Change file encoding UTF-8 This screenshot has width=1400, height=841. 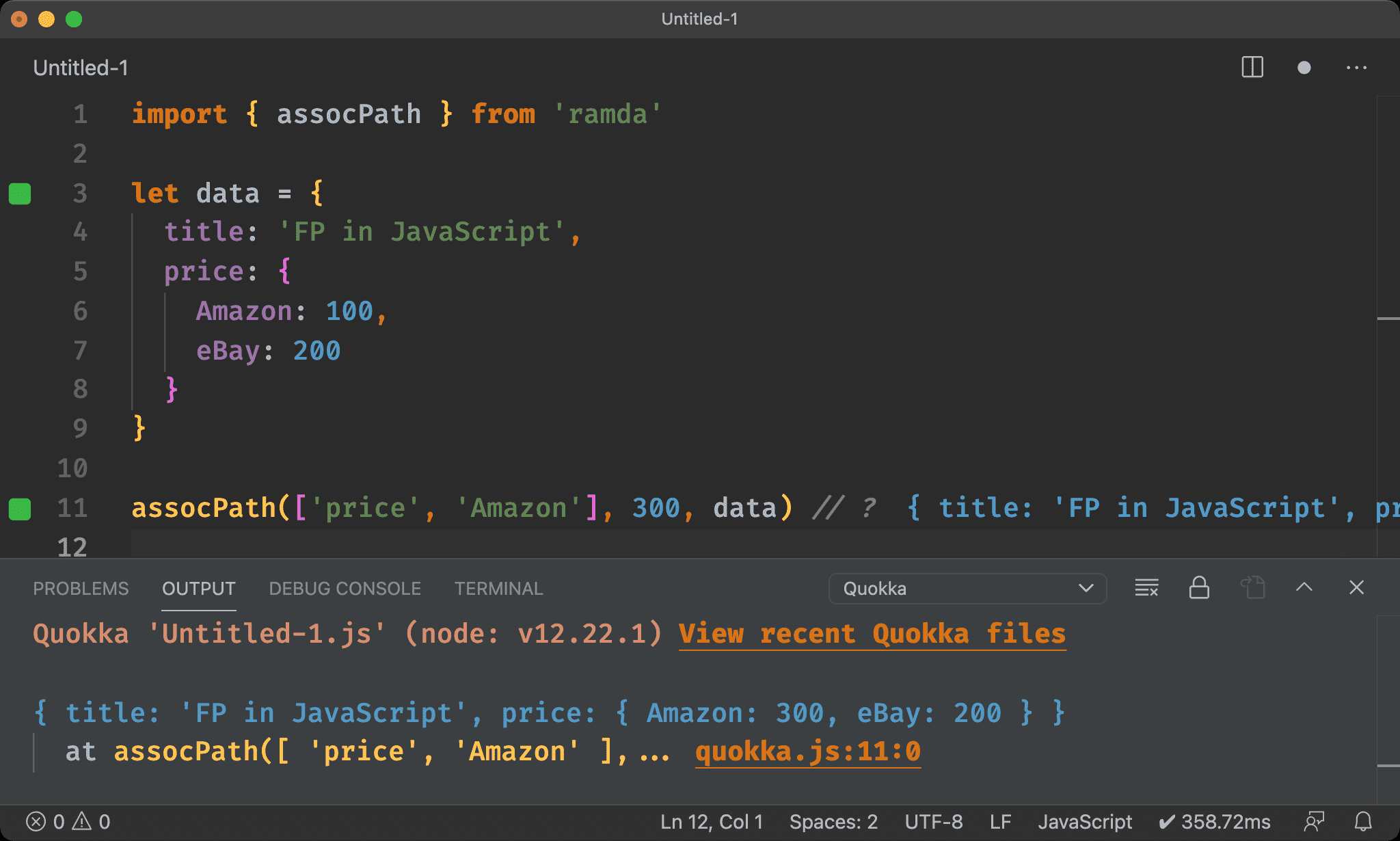pyautogui.click(x=934, y=821)
